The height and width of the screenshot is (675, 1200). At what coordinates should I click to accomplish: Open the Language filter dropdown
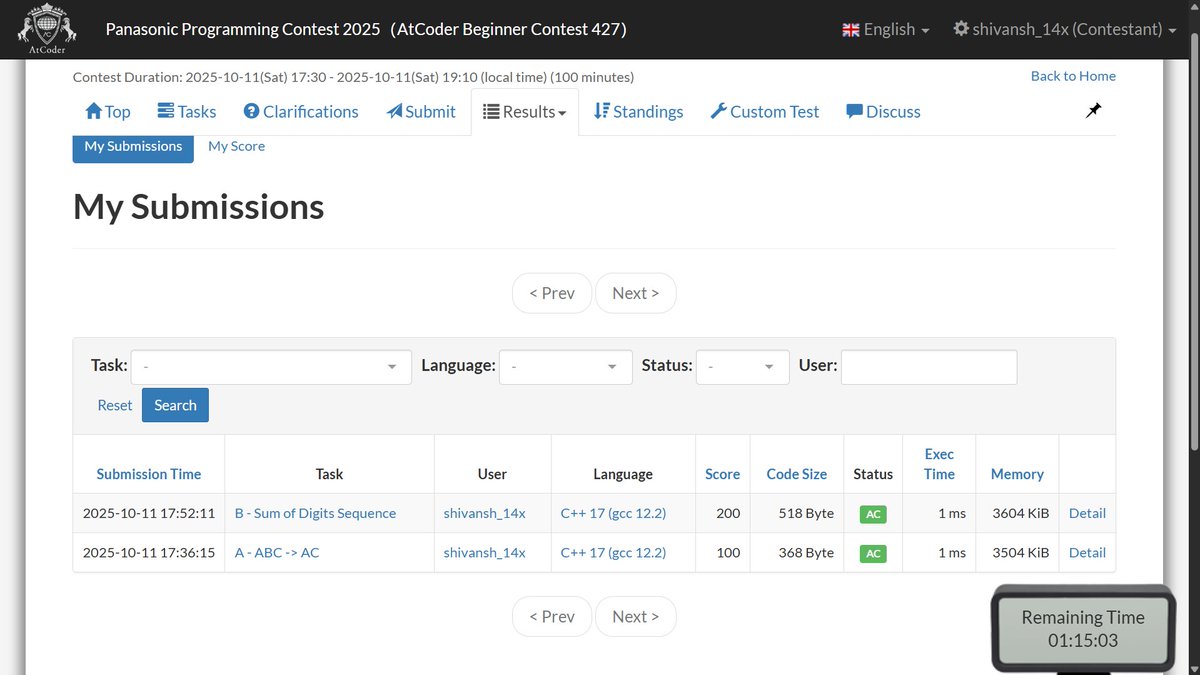pyautogui.click(x=566, y=367)
